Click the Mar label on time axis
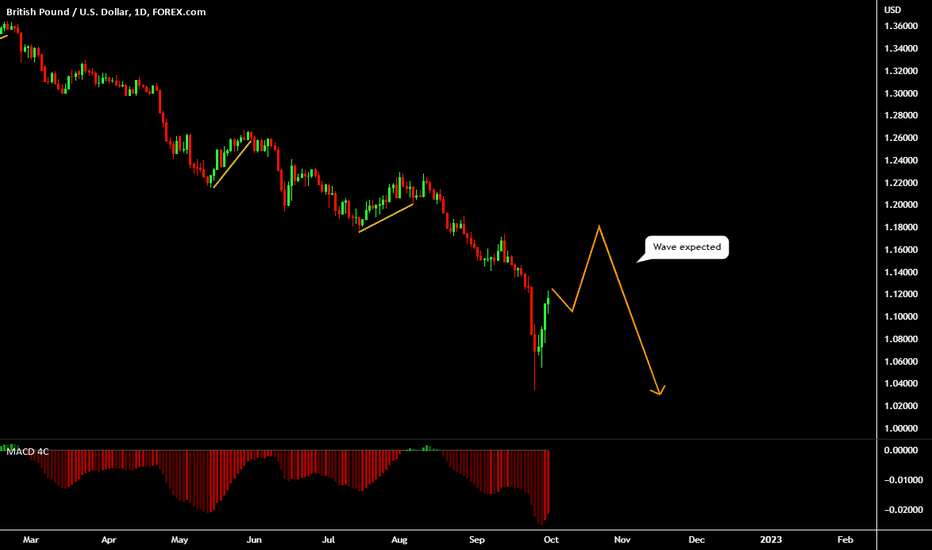The width and height of the screenshot is (932, 550). click(x=31, y=540)
